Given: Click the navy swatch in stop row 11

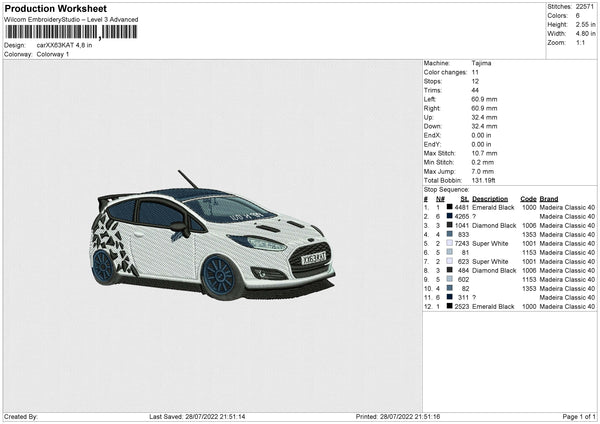Looking at the screenshot, I should (449, 297).
